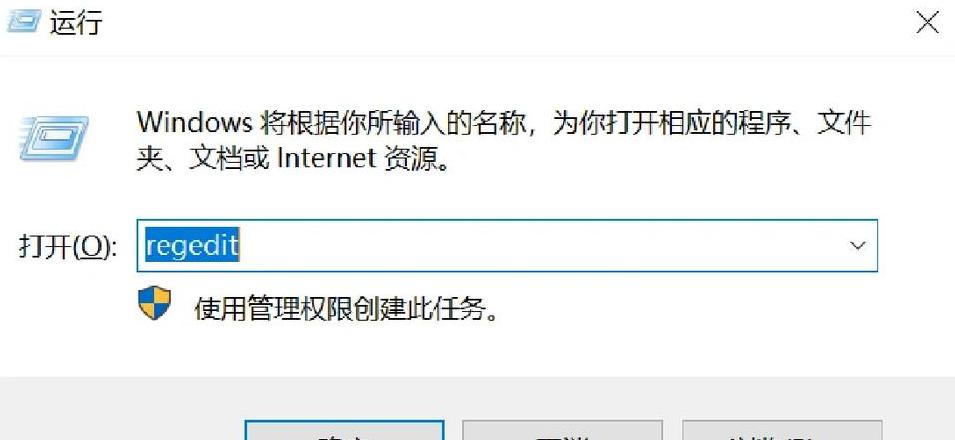Click the word Internet in the description
The height and width of the screenshot is (440, 955).
[x=326, y=159]
